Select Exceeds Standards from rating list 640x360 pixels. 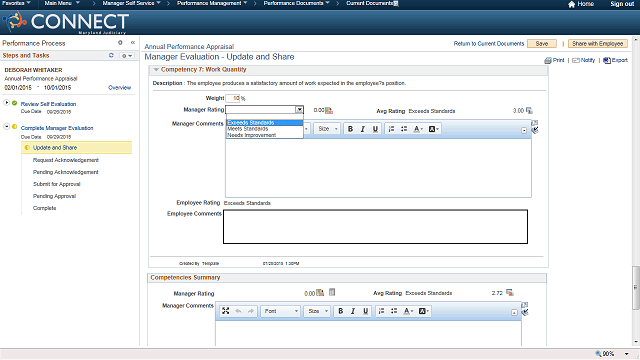click(264, 123)
